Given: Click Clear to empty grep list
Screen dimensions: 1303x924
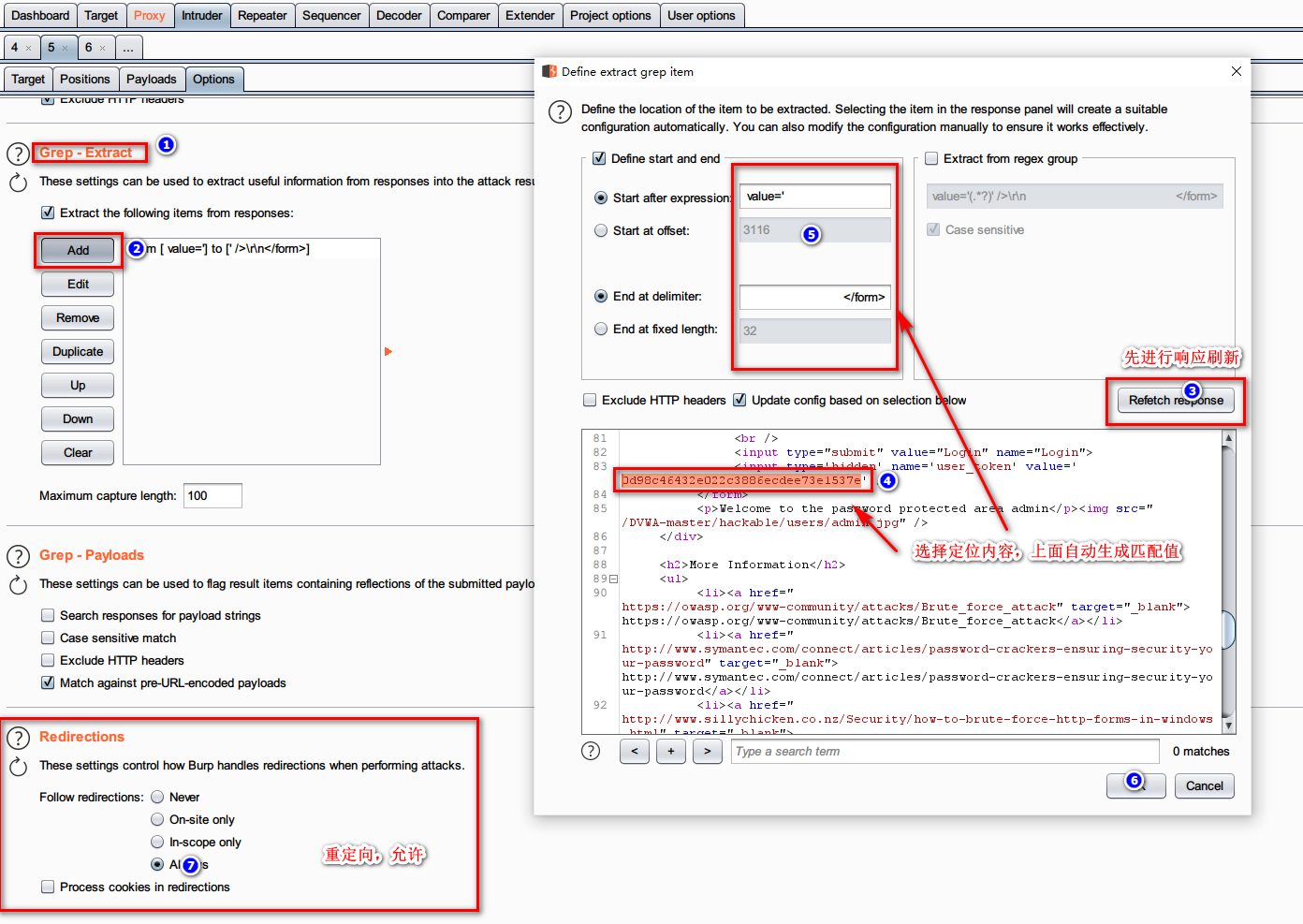Looking at the screenshot, I should (x=78, y=452).
